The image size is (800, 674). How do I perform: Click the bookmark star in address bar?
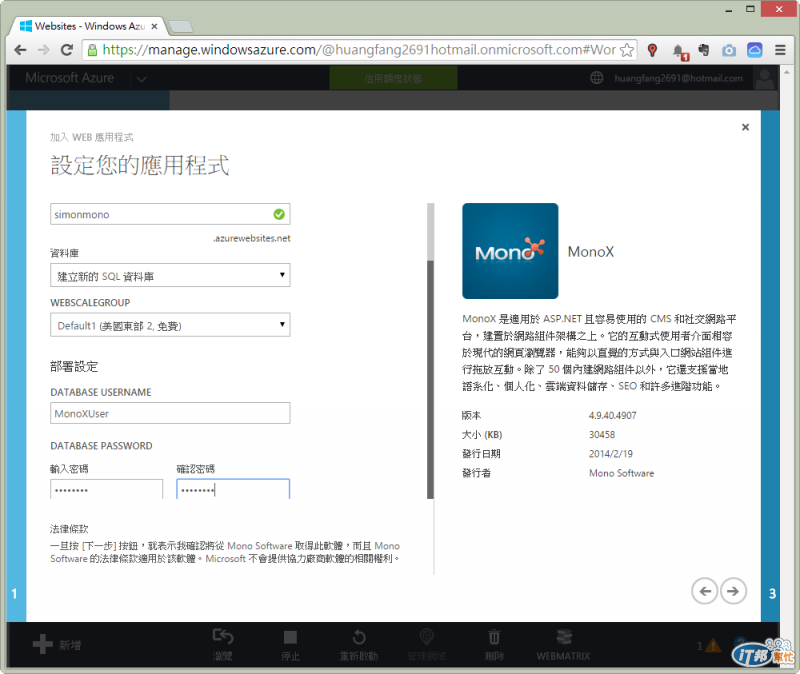627,50
